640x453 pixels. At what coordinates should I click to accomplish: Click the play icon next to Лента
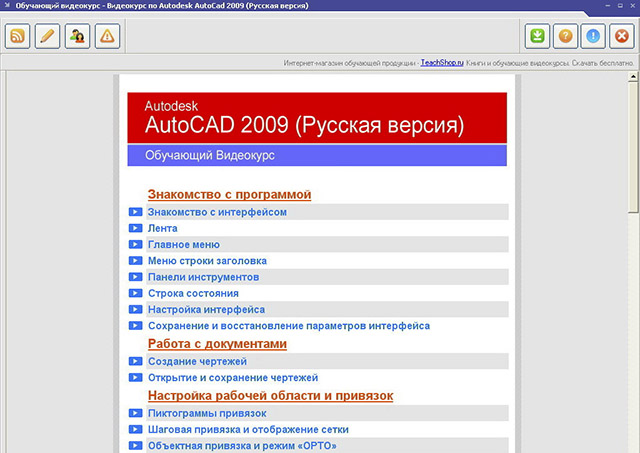point(136,228)
